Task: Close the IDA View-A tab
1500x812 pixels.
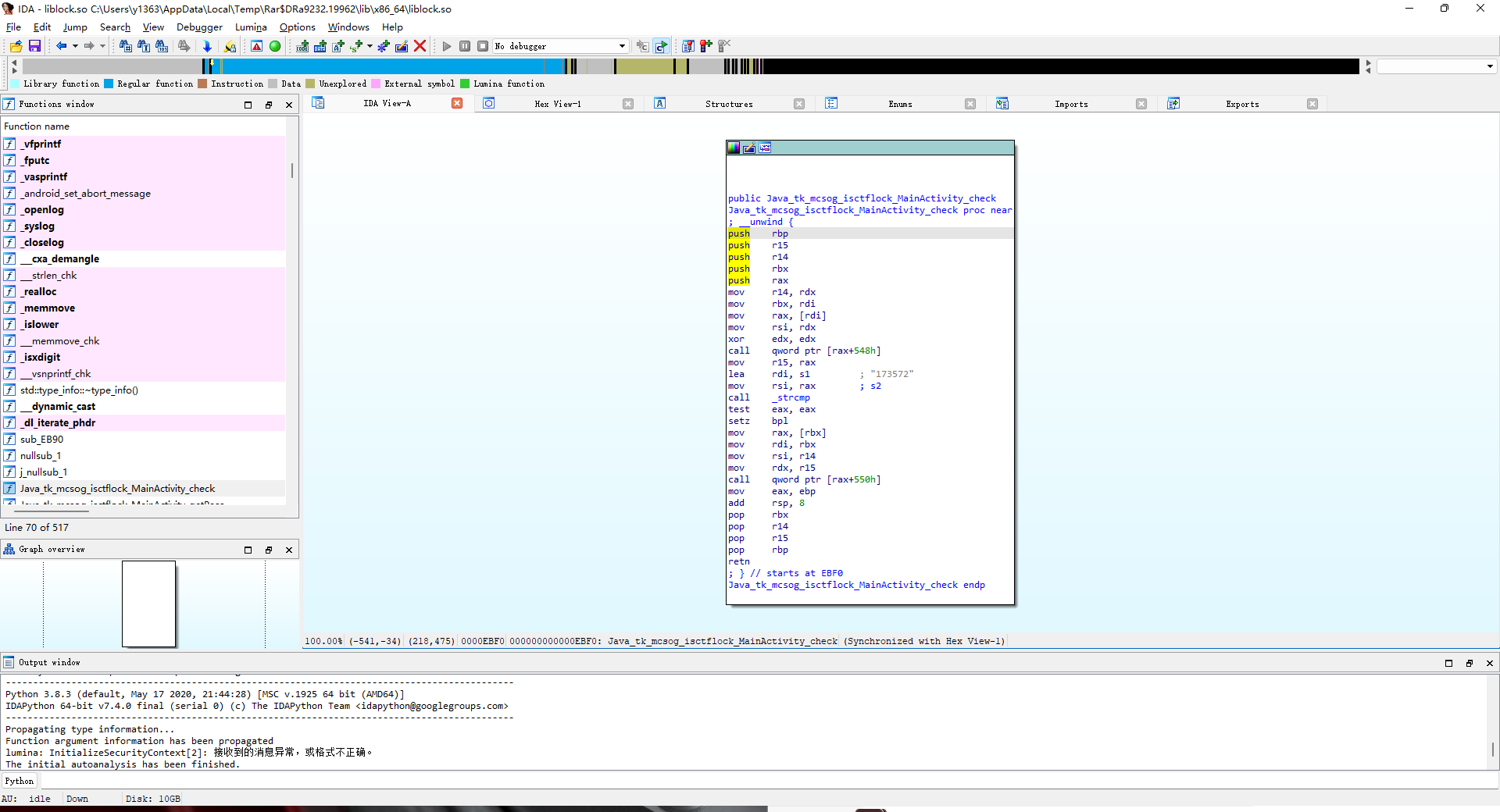Action: point(457,103)
